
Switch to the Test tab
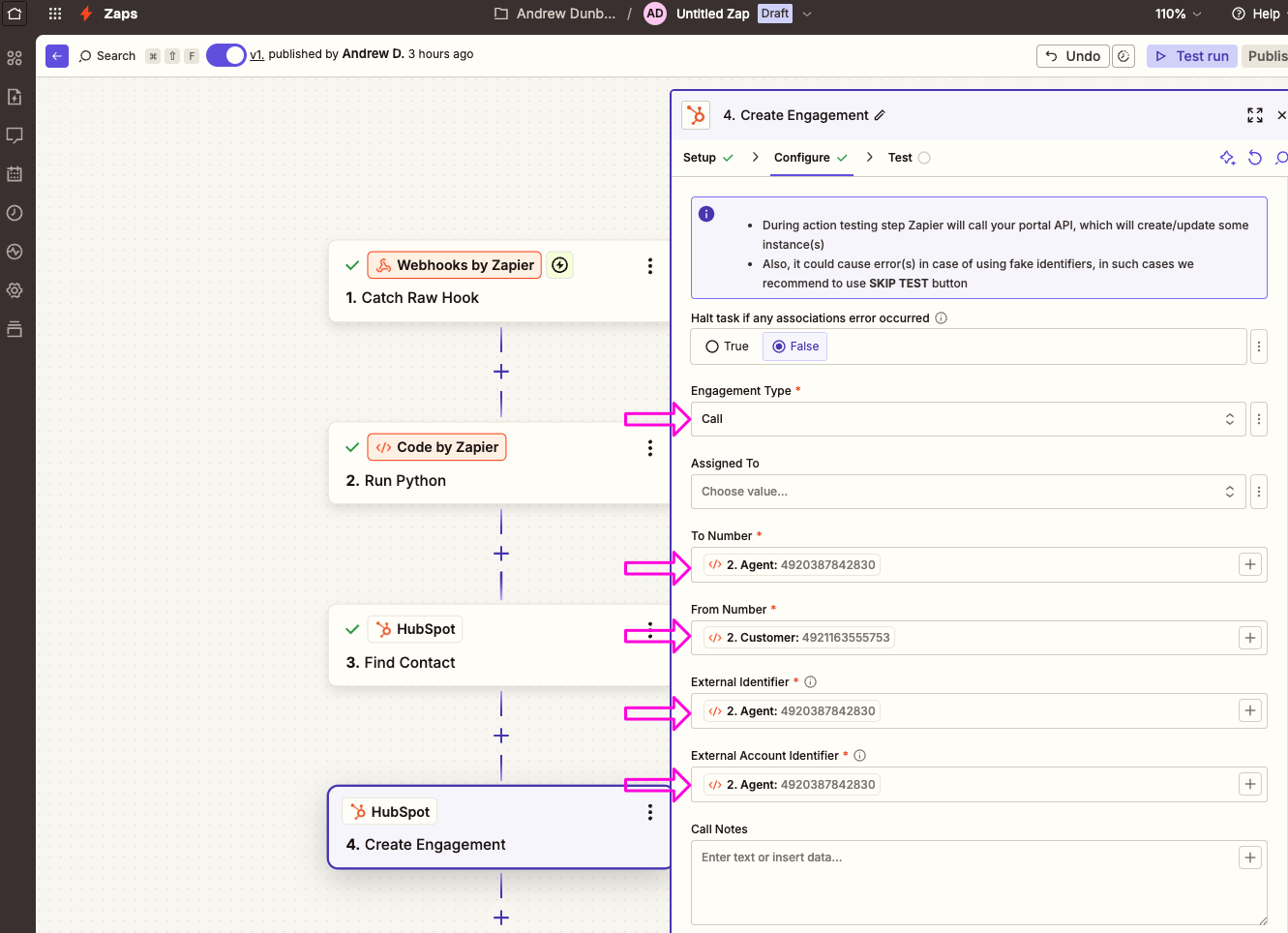click(x=909, y=158)
